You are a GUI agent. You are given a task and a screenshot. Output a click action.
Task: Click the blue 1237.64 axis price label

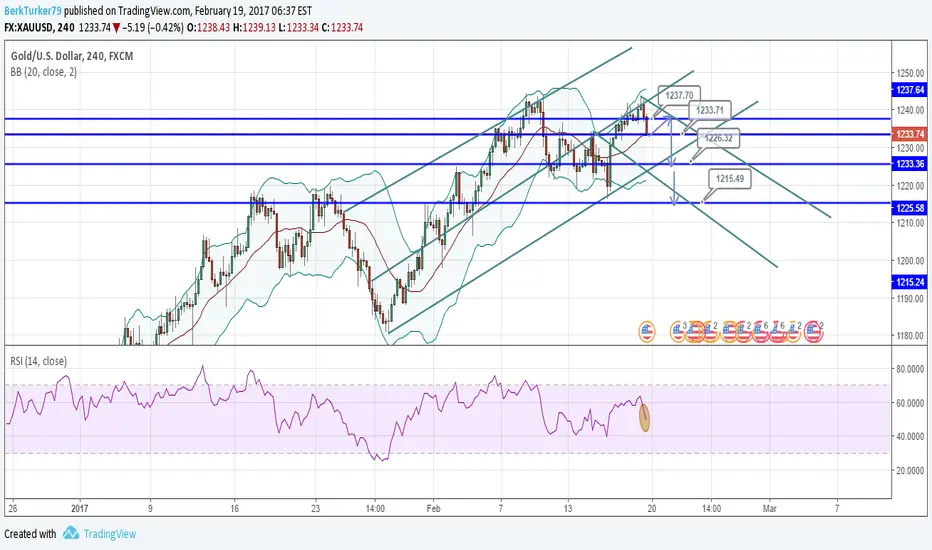pos(910,90)
